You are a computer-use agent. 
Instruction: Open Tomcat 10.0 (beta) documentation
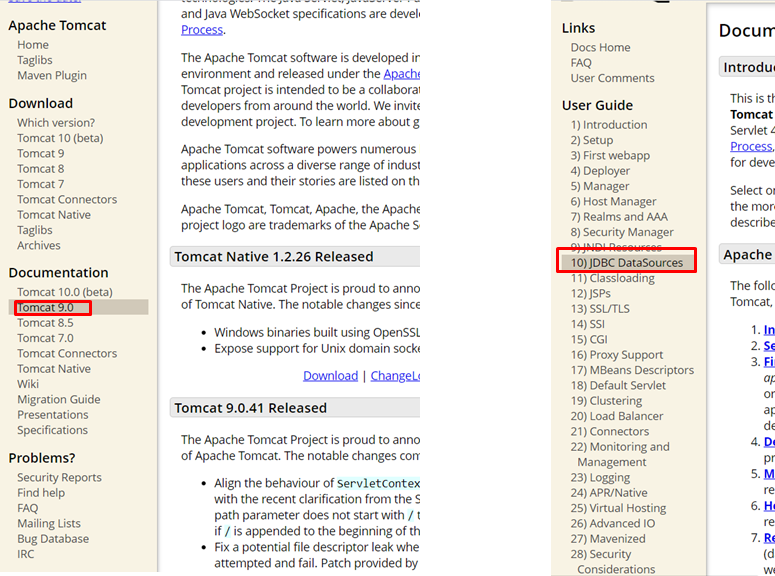pyautogui.click(x=65, y=292)
